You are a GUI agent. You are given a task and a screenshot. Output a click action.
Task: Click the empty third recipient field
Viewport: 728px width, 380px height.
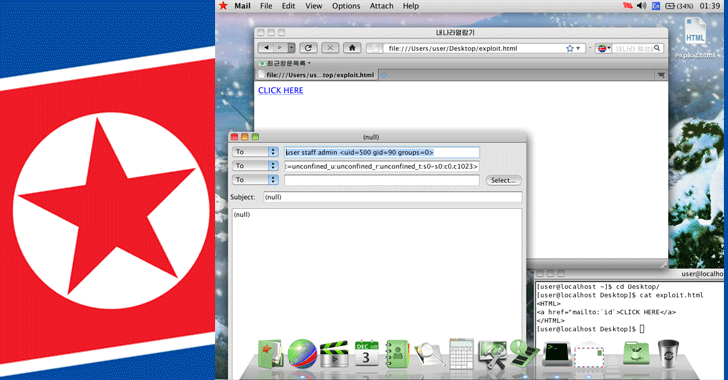[x=382, y=180]
